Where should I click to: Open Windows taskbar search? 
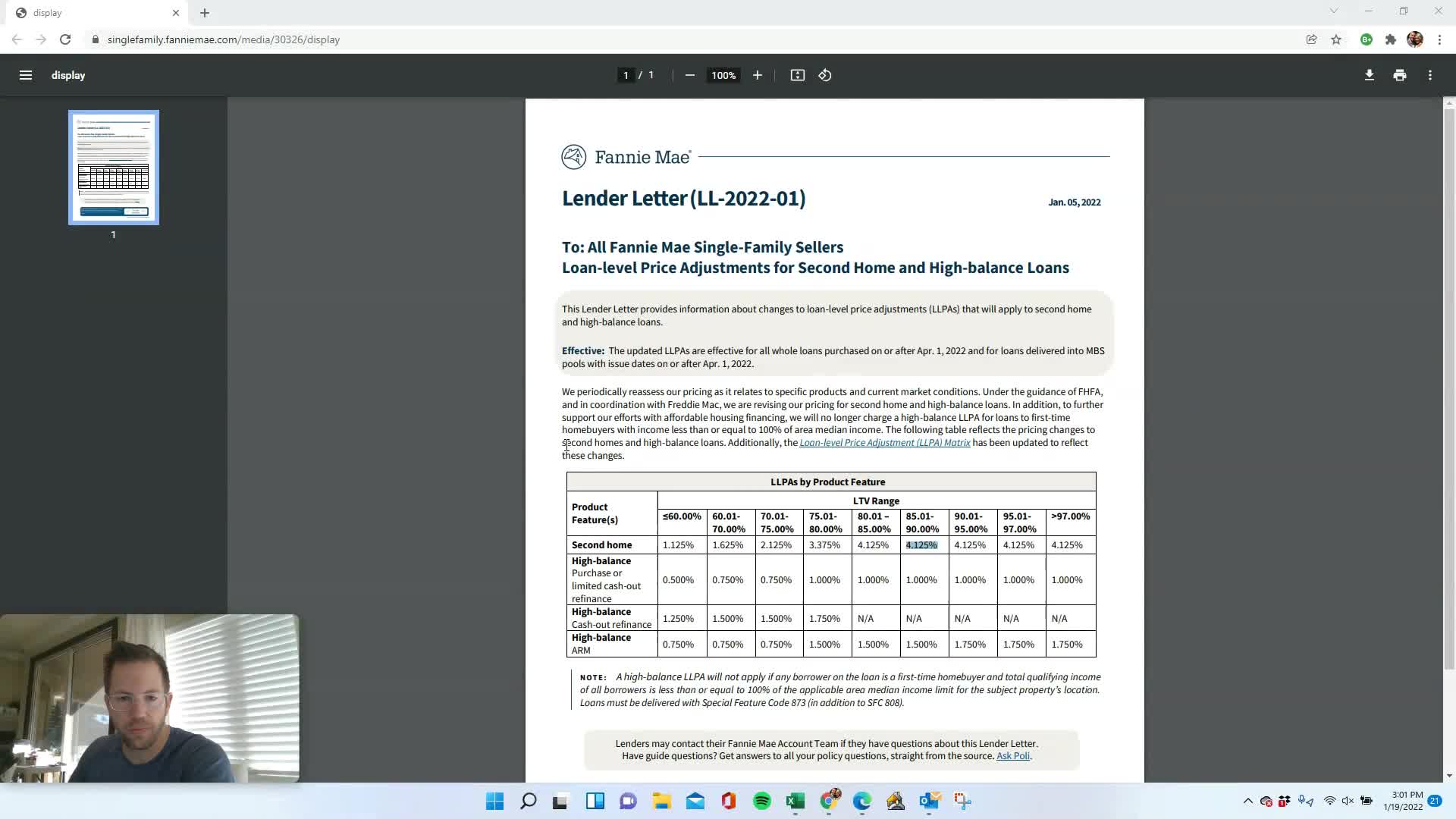pos(529,801)
